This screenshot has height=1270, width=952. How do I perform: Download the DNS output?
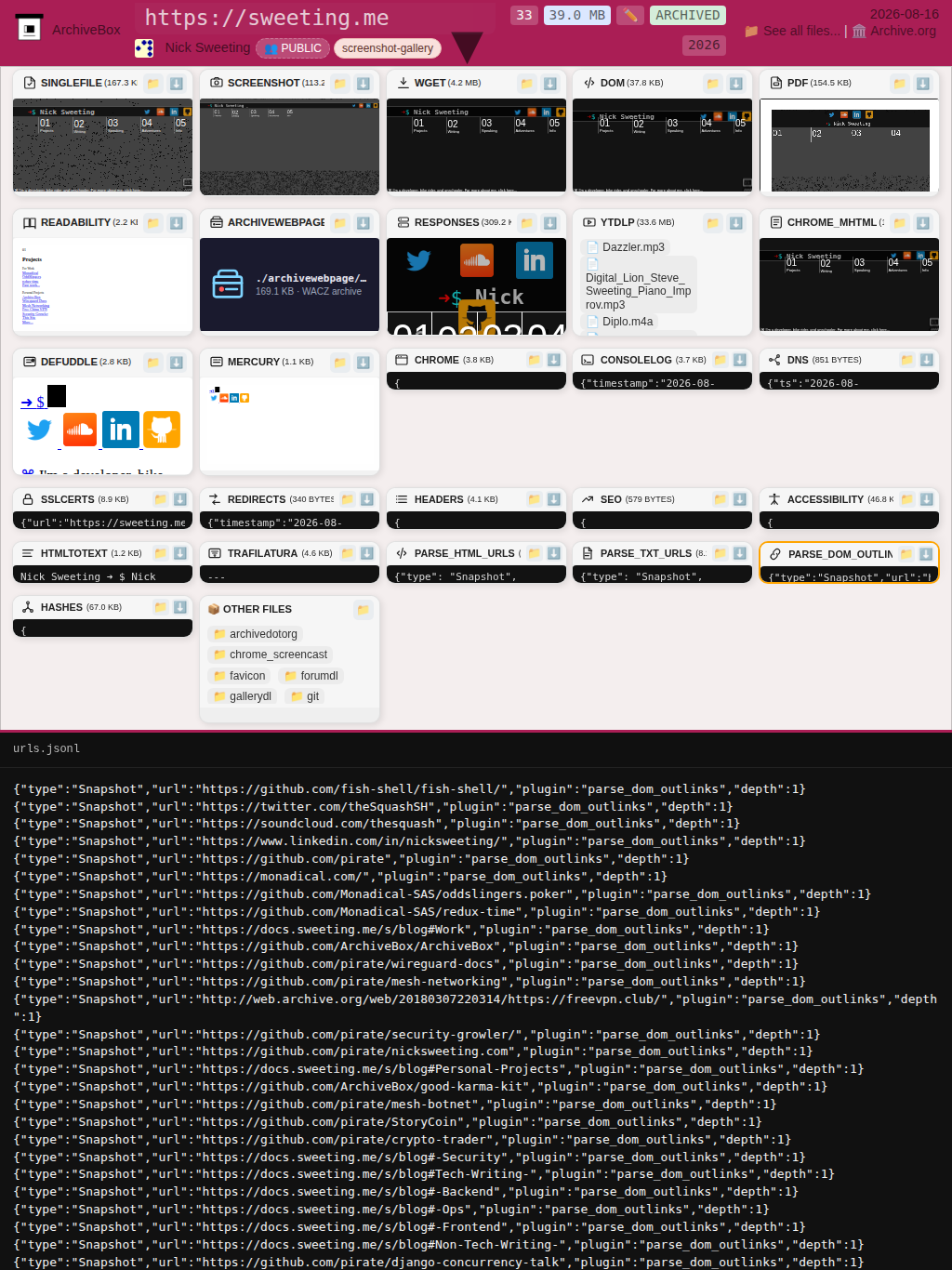(x=927, y=360)
